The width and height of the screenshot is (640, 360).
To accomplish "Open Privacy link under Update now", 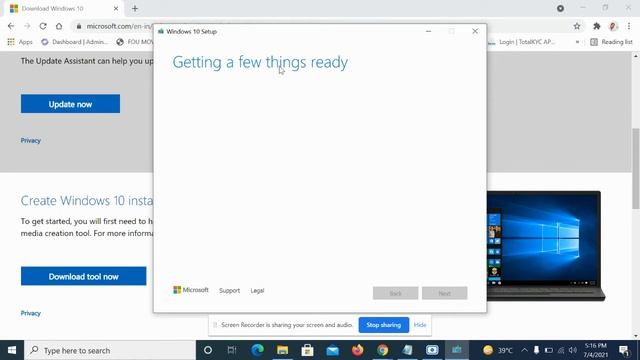I will pyautogui.click(x=31, y=140).
